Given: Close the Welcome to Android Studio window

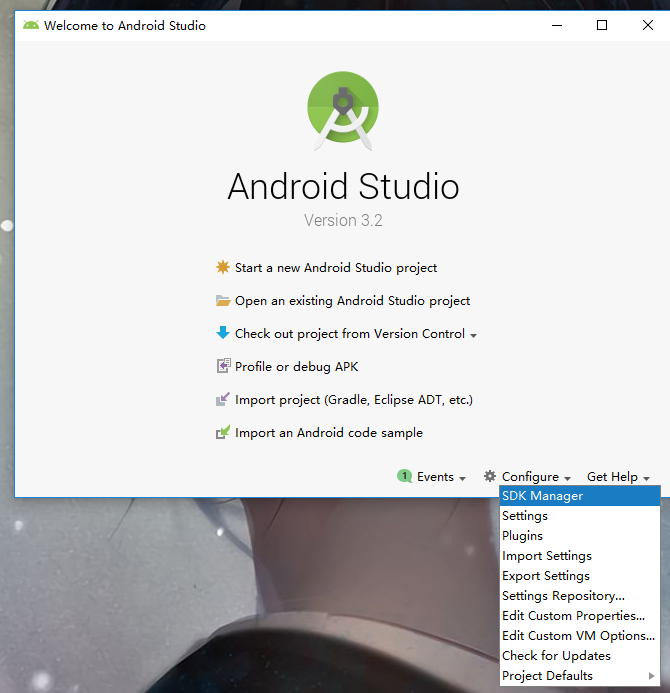Looking at the screenshot, I should 648,25.
